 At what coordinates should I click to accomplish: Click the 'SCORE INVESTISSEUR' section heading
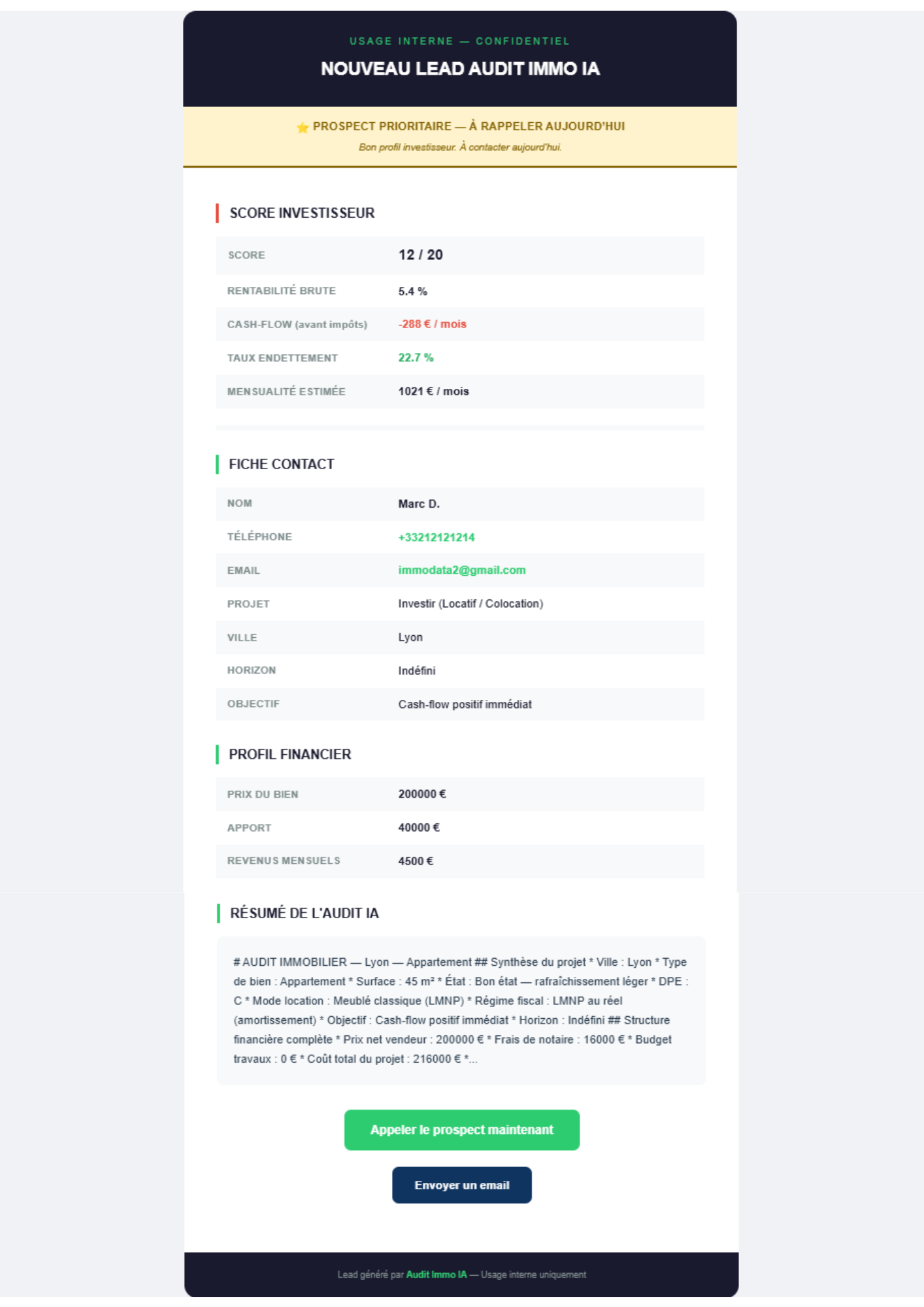[302, 213]
